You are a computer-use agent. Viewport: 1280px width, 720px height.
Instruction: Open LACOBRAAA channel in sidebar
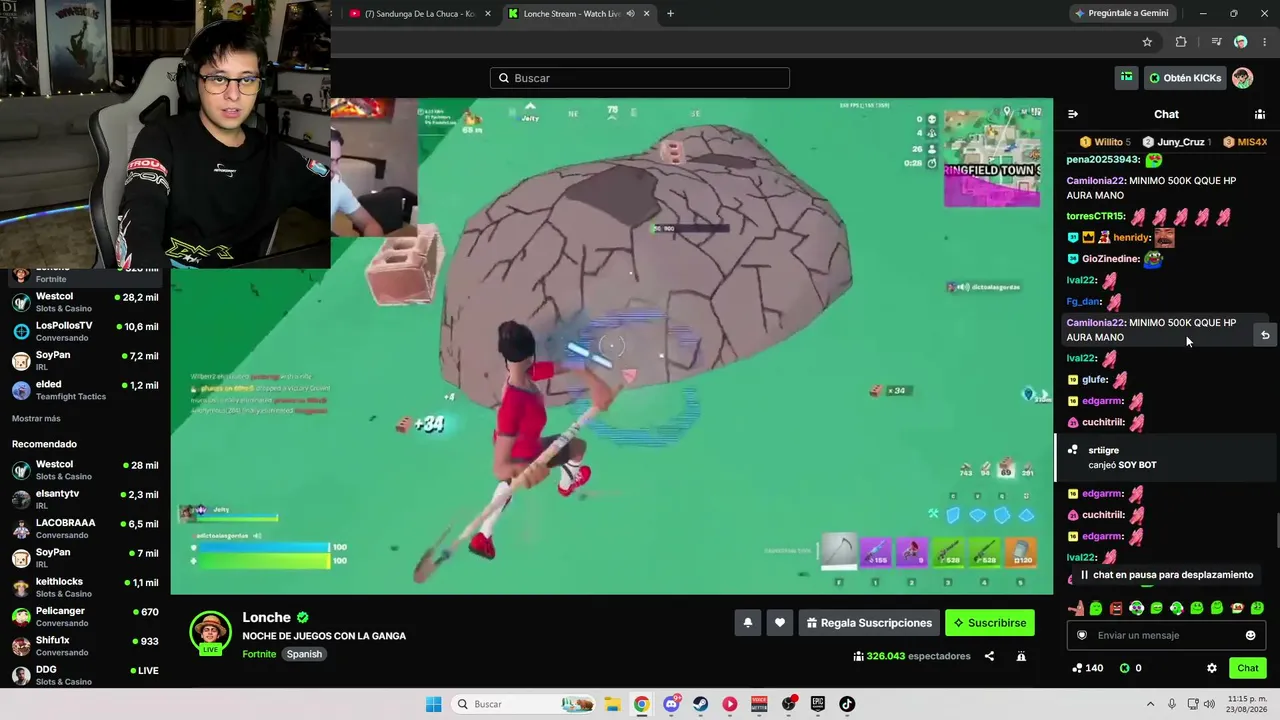click(x=85, y=528)
